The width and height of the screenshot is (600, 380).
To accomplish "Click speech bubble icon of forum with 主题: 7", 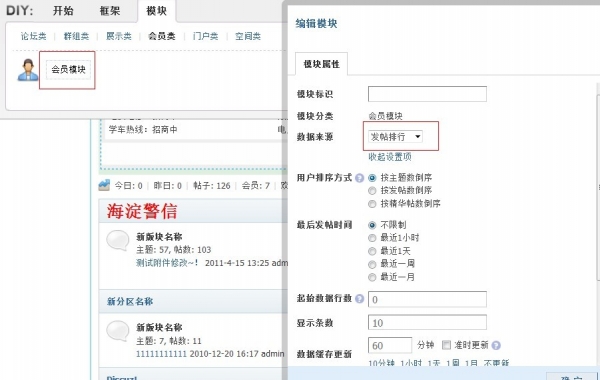I will [117, 331].
